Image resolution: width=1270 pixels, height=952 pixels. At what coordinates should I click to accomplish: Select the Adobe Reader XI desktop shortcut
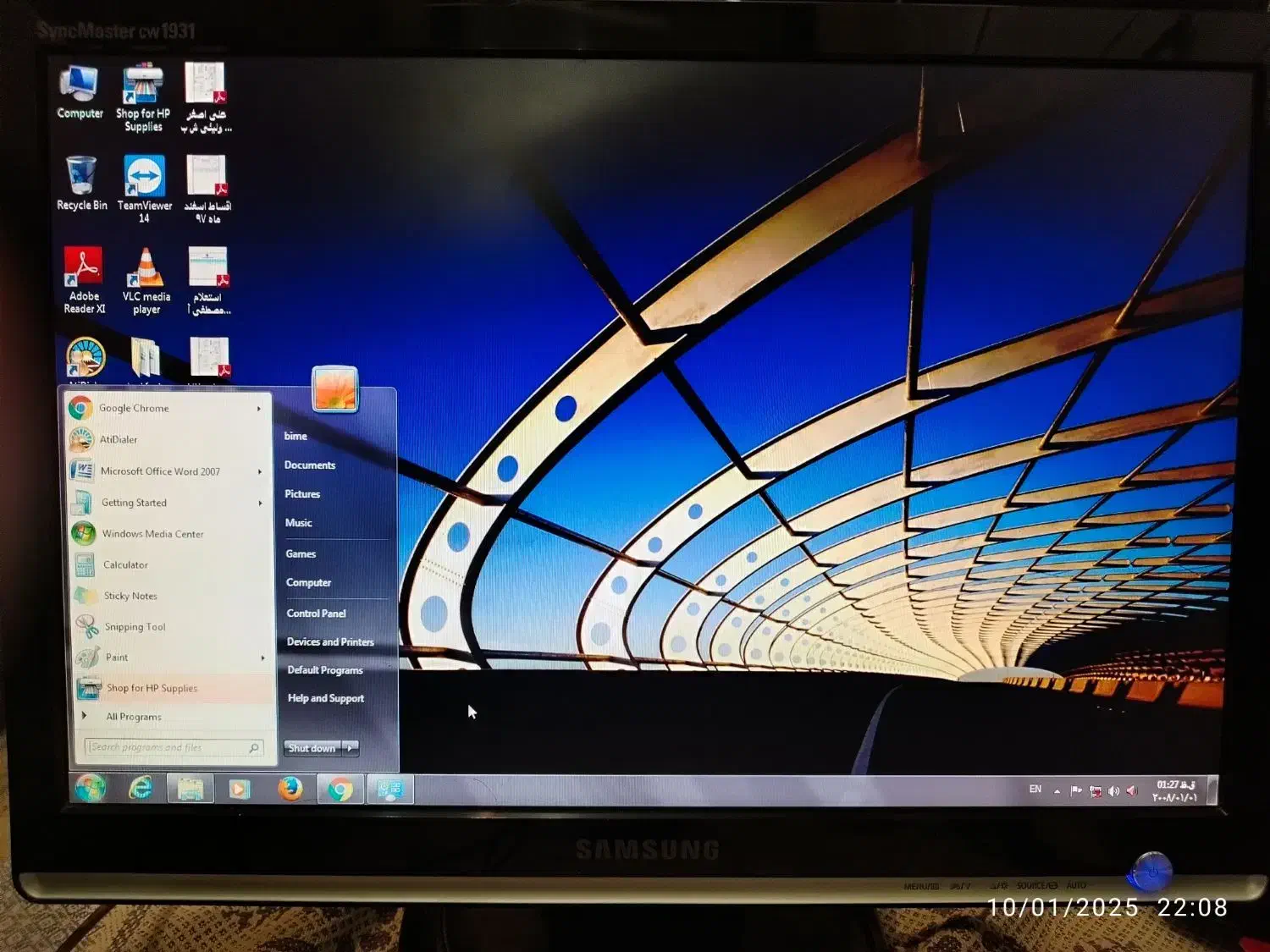pyautogui.click(x=84, y=280)
